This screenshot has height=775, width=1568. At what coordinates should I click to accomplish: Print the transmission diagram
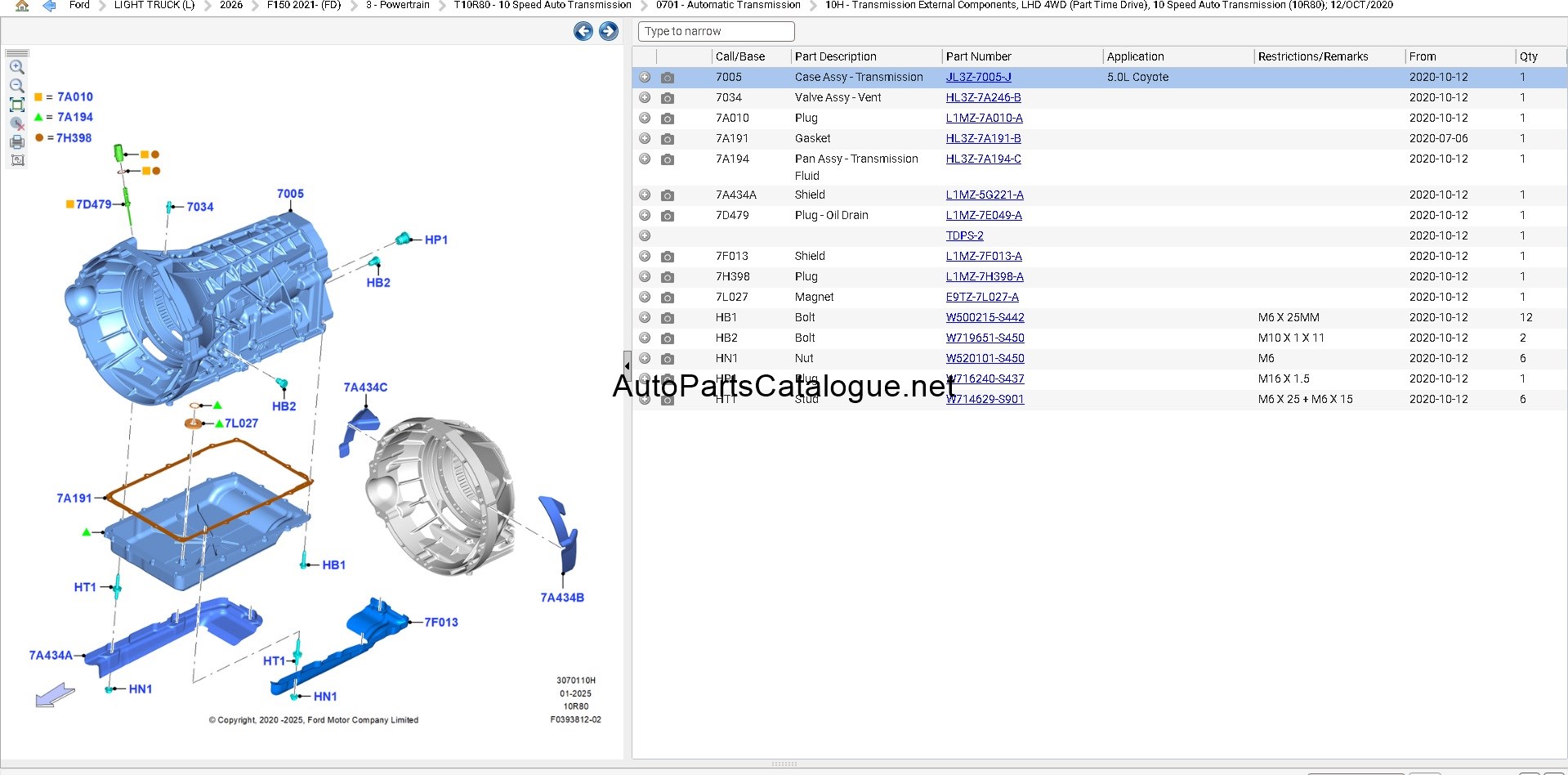[x=17, y=142]
